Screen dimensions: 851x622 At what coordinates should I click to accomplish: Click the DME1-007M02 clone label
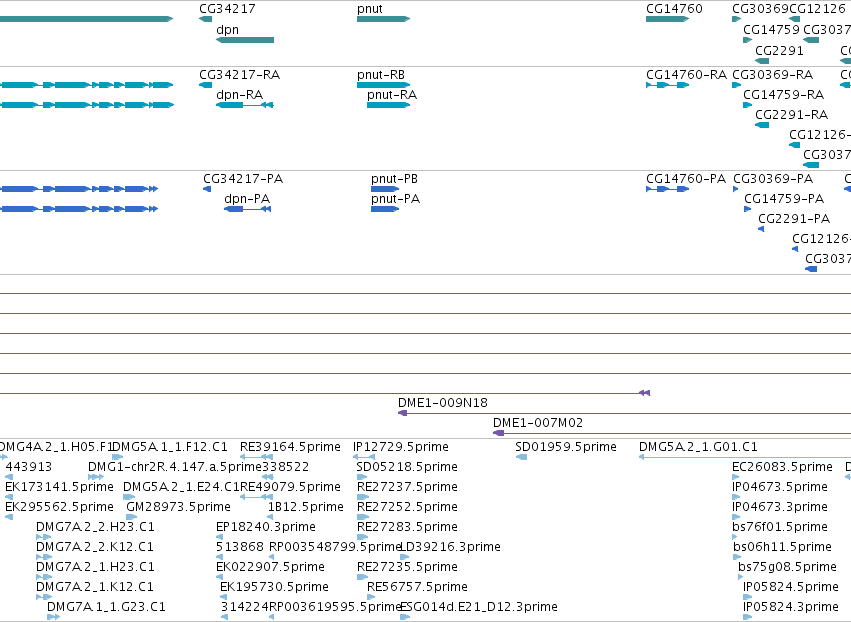pyautogui.click(x=538, y=423)
